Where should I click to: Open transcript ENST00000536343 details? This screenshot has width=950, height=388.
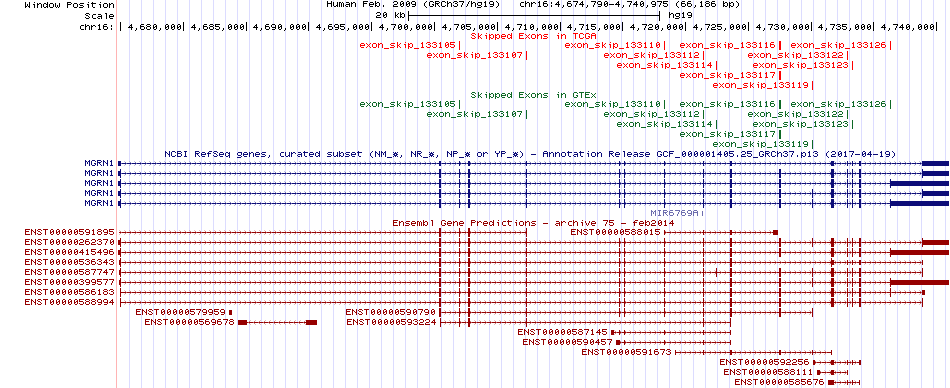[70, 262]
